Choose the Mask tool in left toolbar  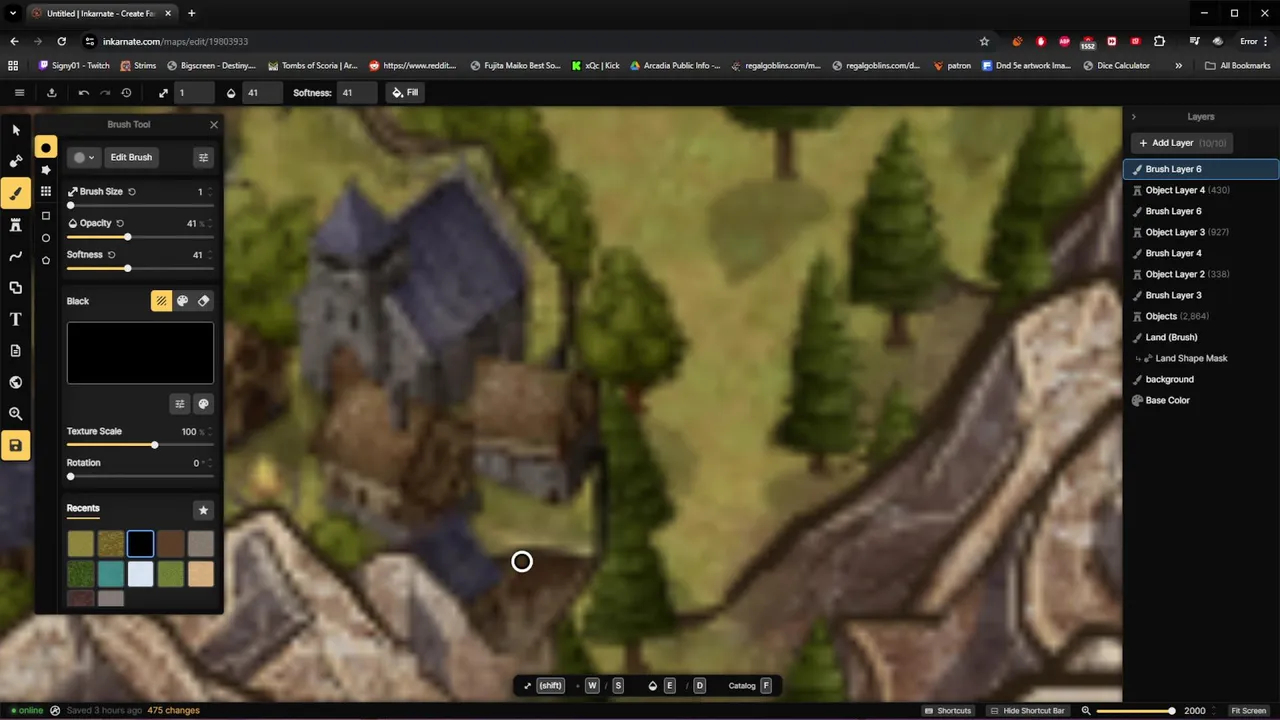pos(16,161)
